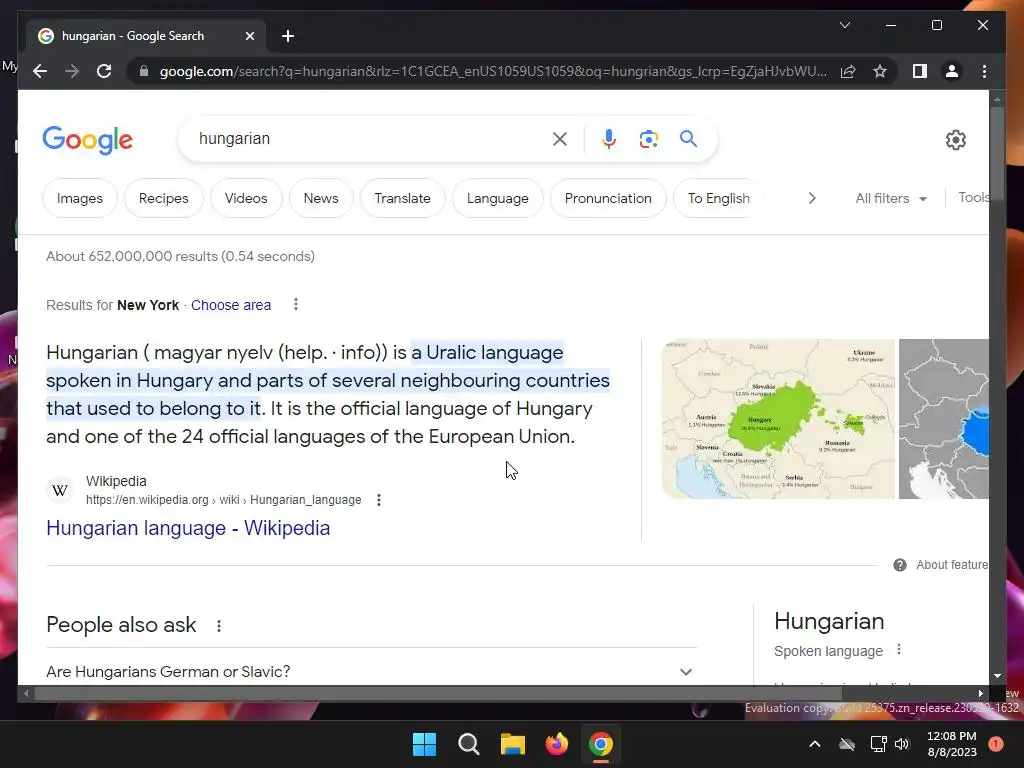This screenshot has width=1024, height=768.
Task: Expand 'Are Hungarians German or Slavic?' question
Action: pos(372,671)
